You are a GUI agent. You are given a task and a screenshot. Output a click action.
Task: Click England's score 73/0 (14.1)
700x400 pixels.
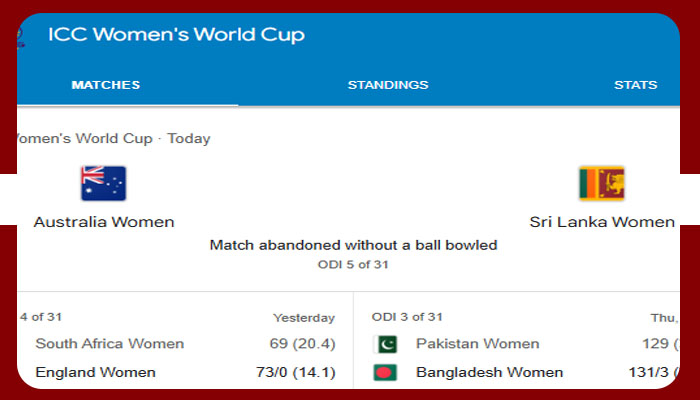295,373
